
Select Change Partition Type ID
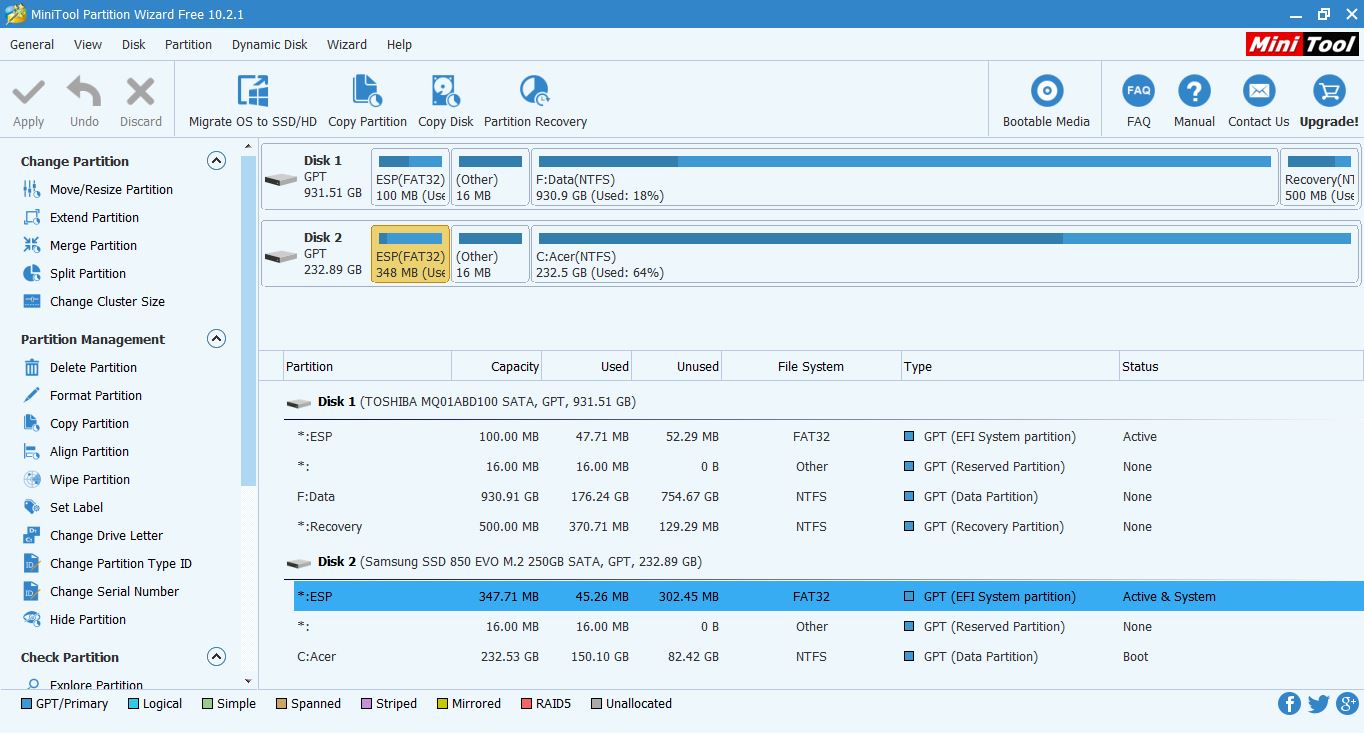pos(120,563)
